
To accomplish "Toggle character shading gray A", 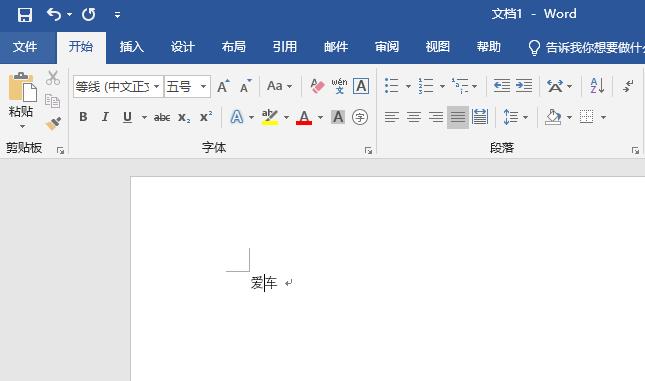I will point(338,117).
